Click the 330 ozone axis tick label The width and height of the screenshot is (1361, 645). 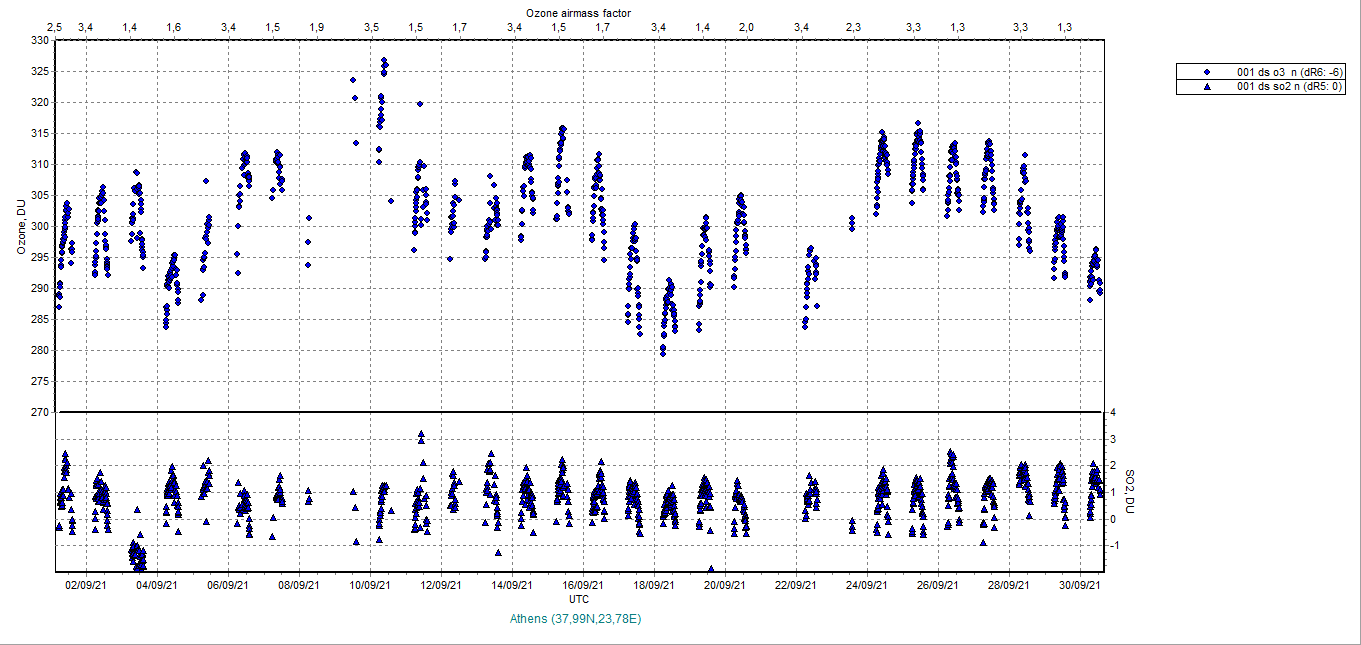click(38, 40)
